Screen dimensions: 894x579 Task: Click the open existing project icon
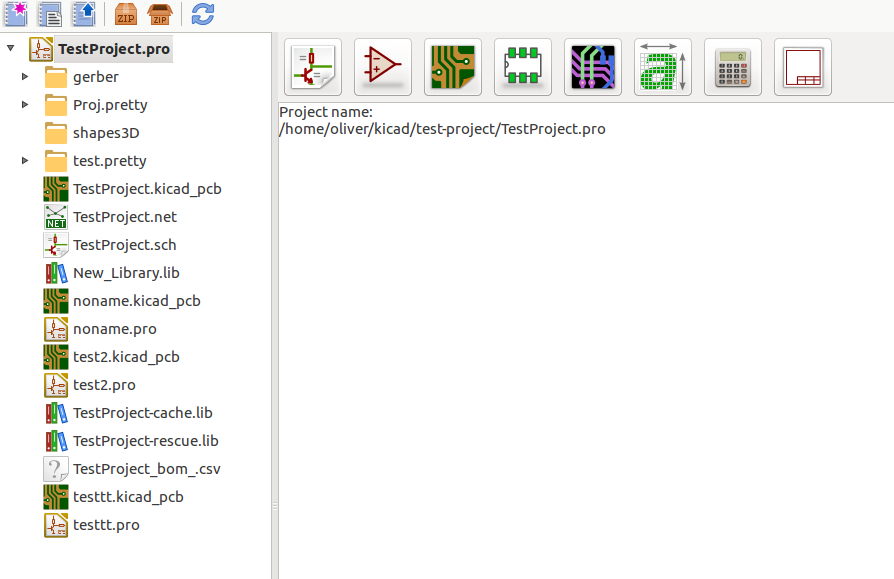tap(83, 14)
